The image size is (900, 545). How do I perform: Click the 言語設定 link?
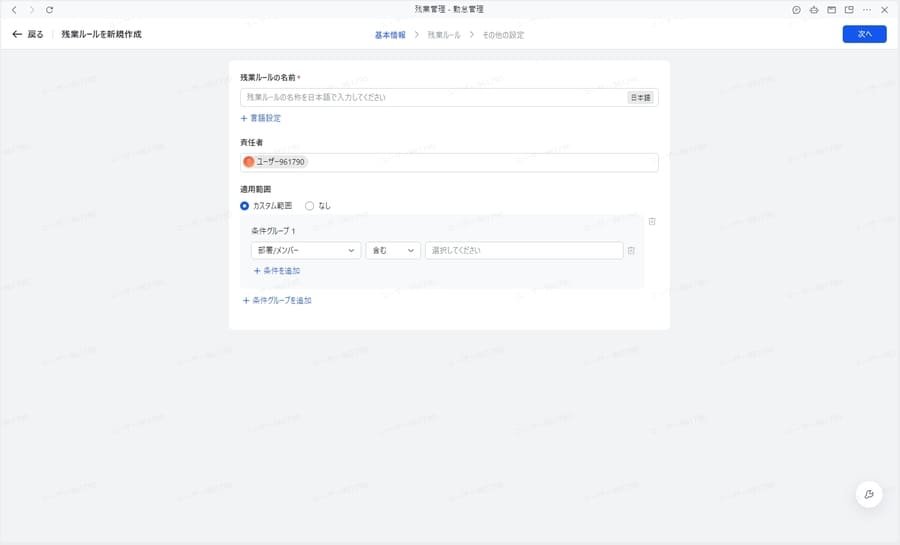click(261, 118)
